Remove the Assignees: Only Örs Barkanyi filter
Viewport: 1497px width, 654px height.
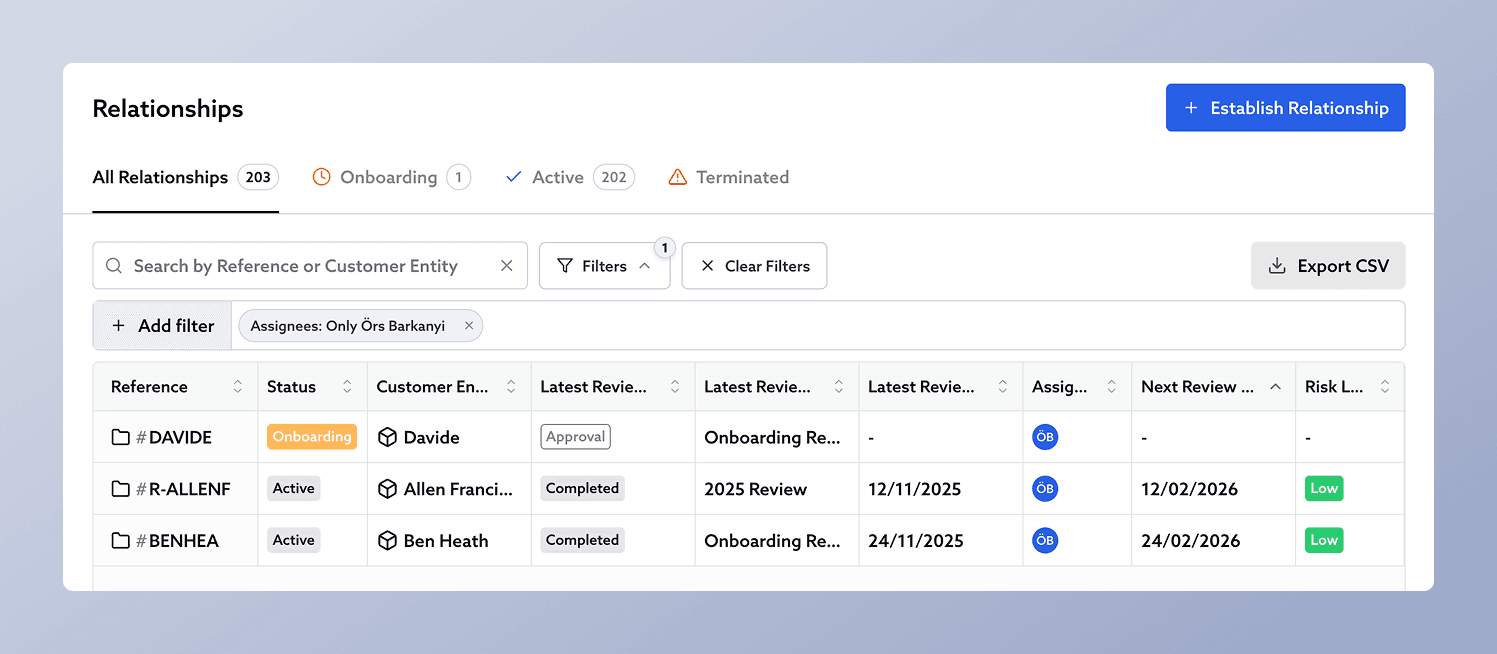coord(468,325)
